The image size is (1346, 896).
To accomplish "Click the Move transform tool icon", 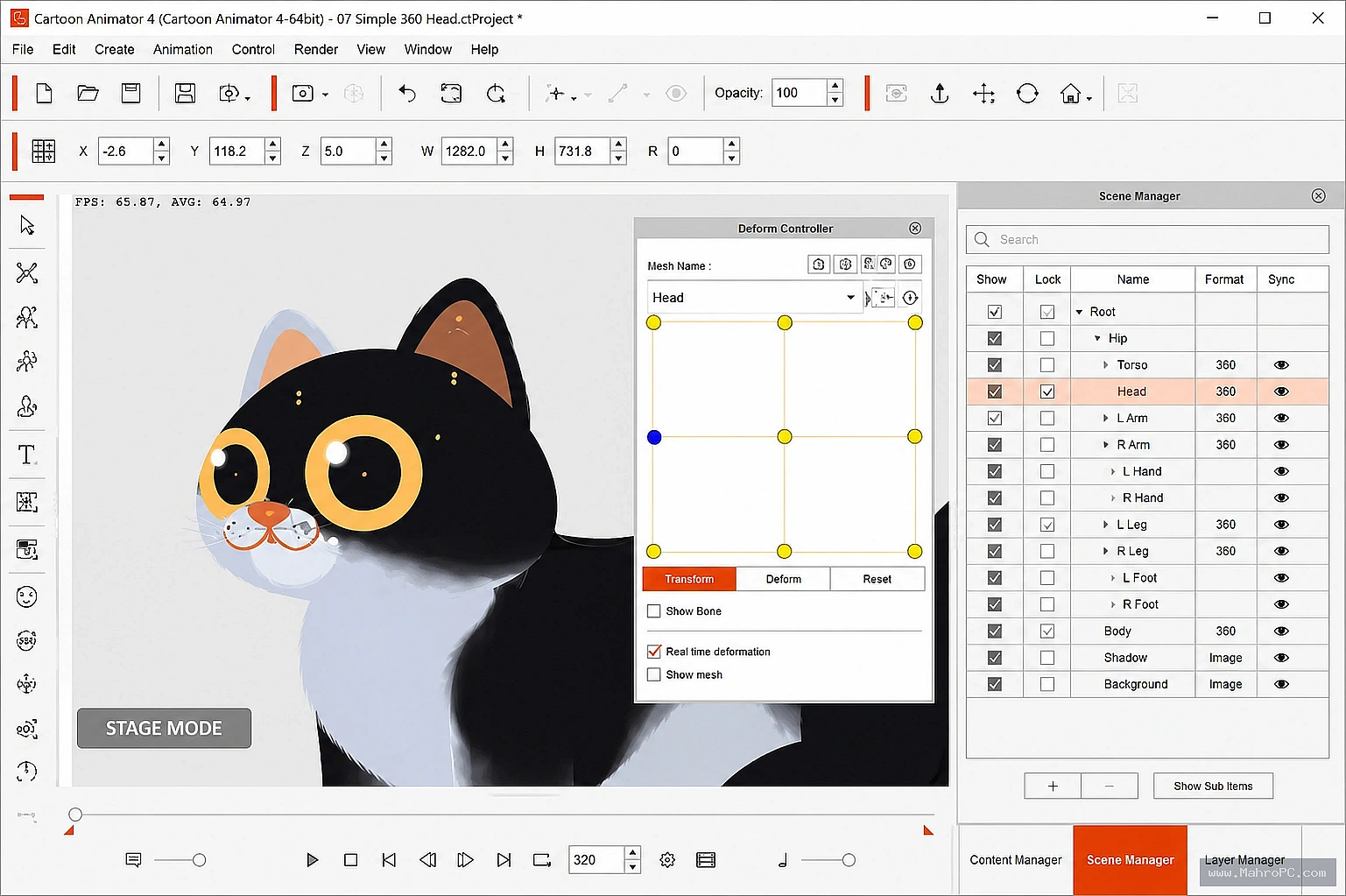I will pyautogui.click(x=983, y=94).
